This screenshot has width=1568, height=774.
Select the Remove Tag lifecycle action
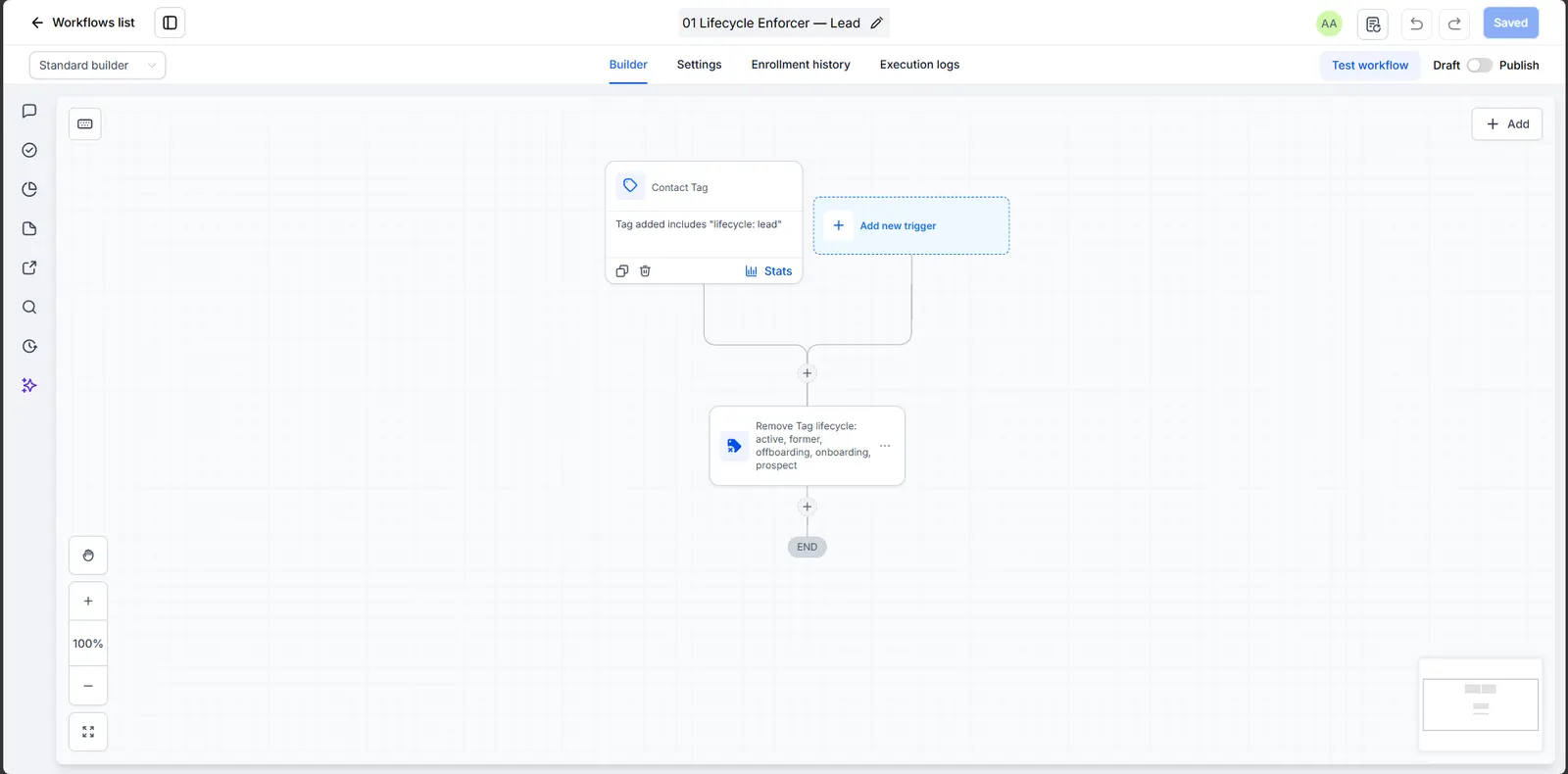[x=807, y=446]
